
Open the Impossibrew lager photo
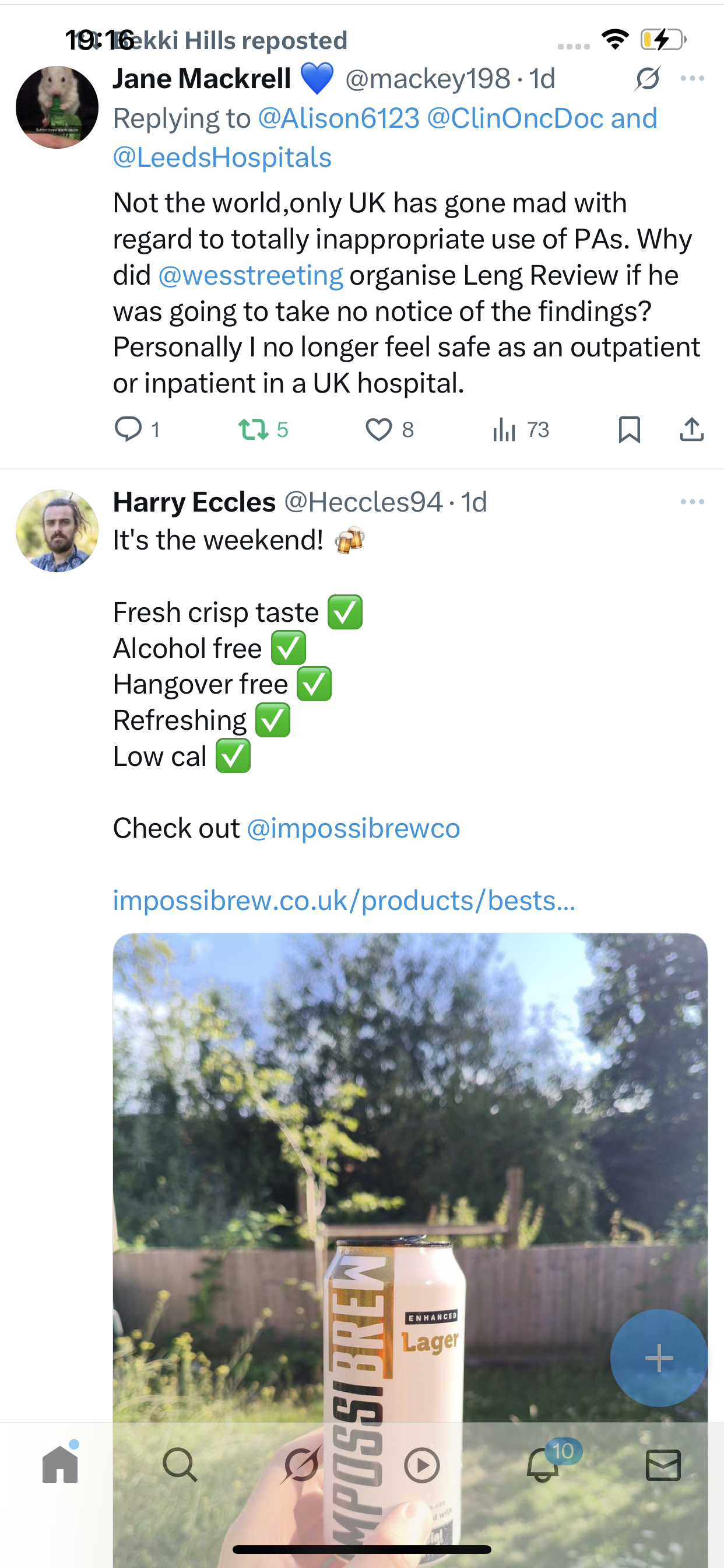pyautogui.click(x=409, y=1157)
